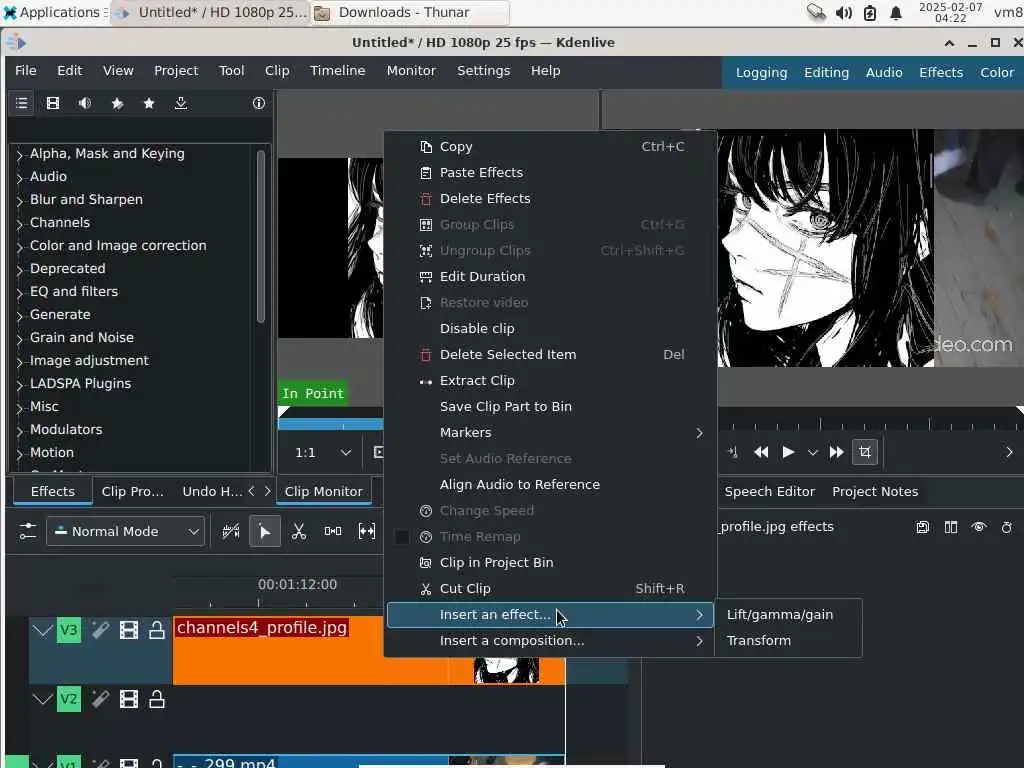Toggle V3 track video visibility film icon

(129, 630)
